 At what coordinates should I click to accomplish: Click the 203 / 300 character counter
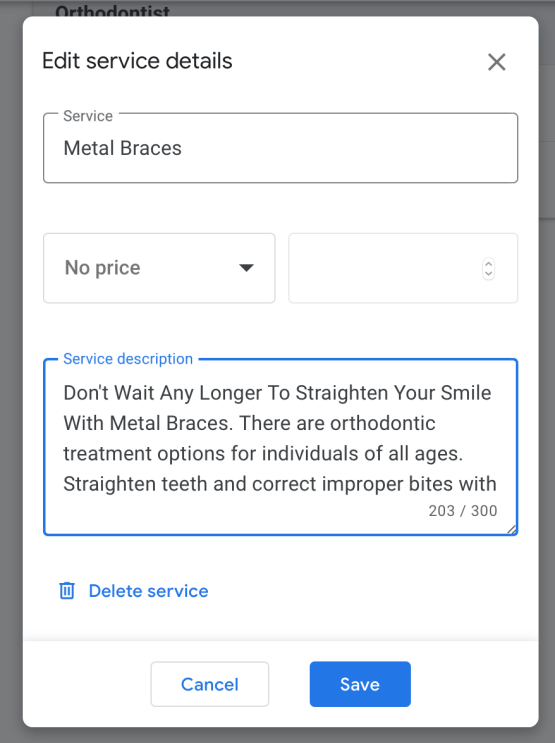(463, 511)
